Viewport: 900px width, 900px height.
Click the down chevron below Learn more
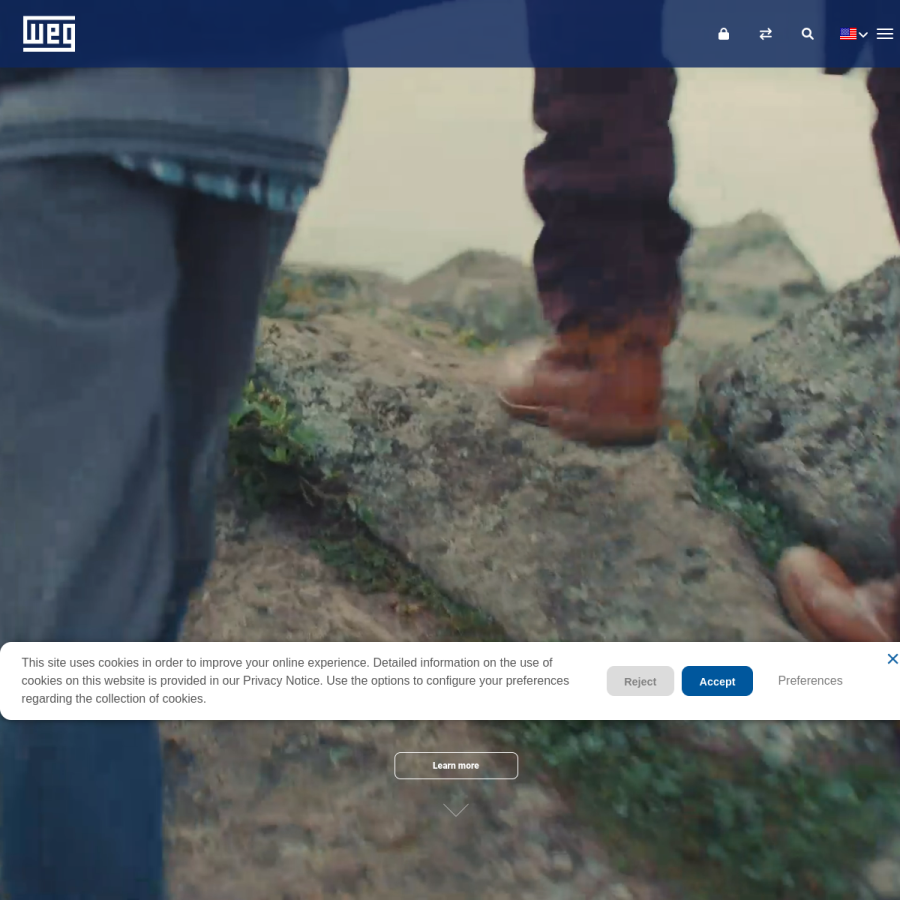pos(456,809)
